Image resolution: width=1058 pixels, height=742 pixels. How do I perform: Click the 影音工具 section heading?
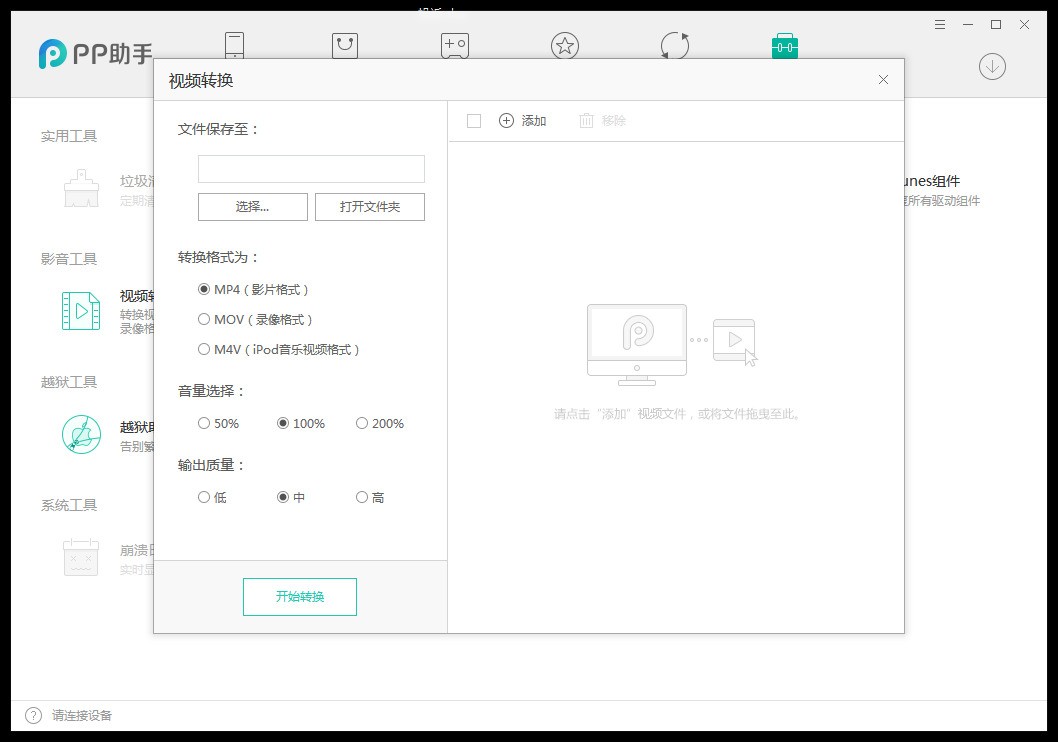69,259
